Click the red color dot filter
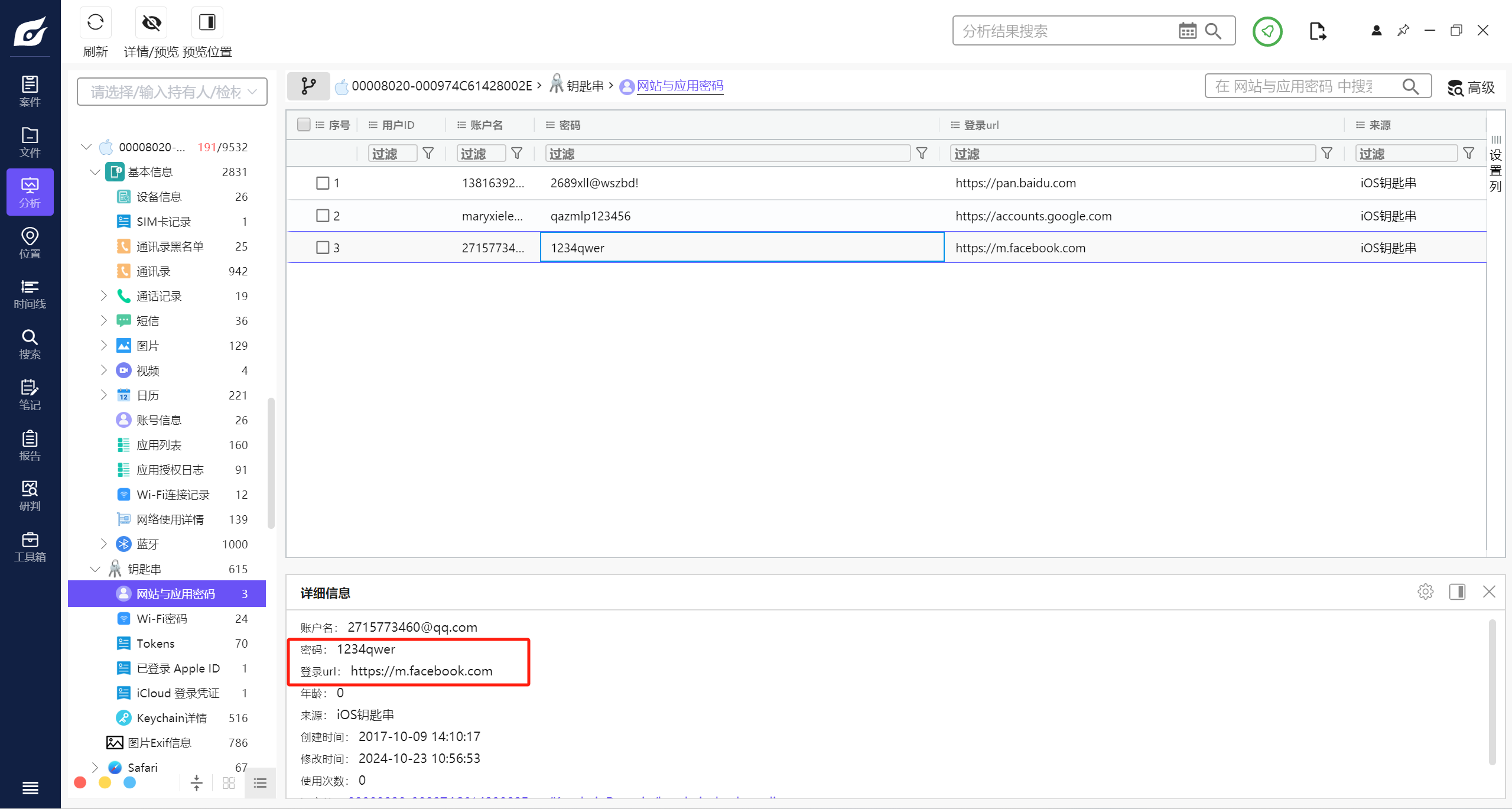Screen dimensions: 1512x809 click(x=80, y=782)
